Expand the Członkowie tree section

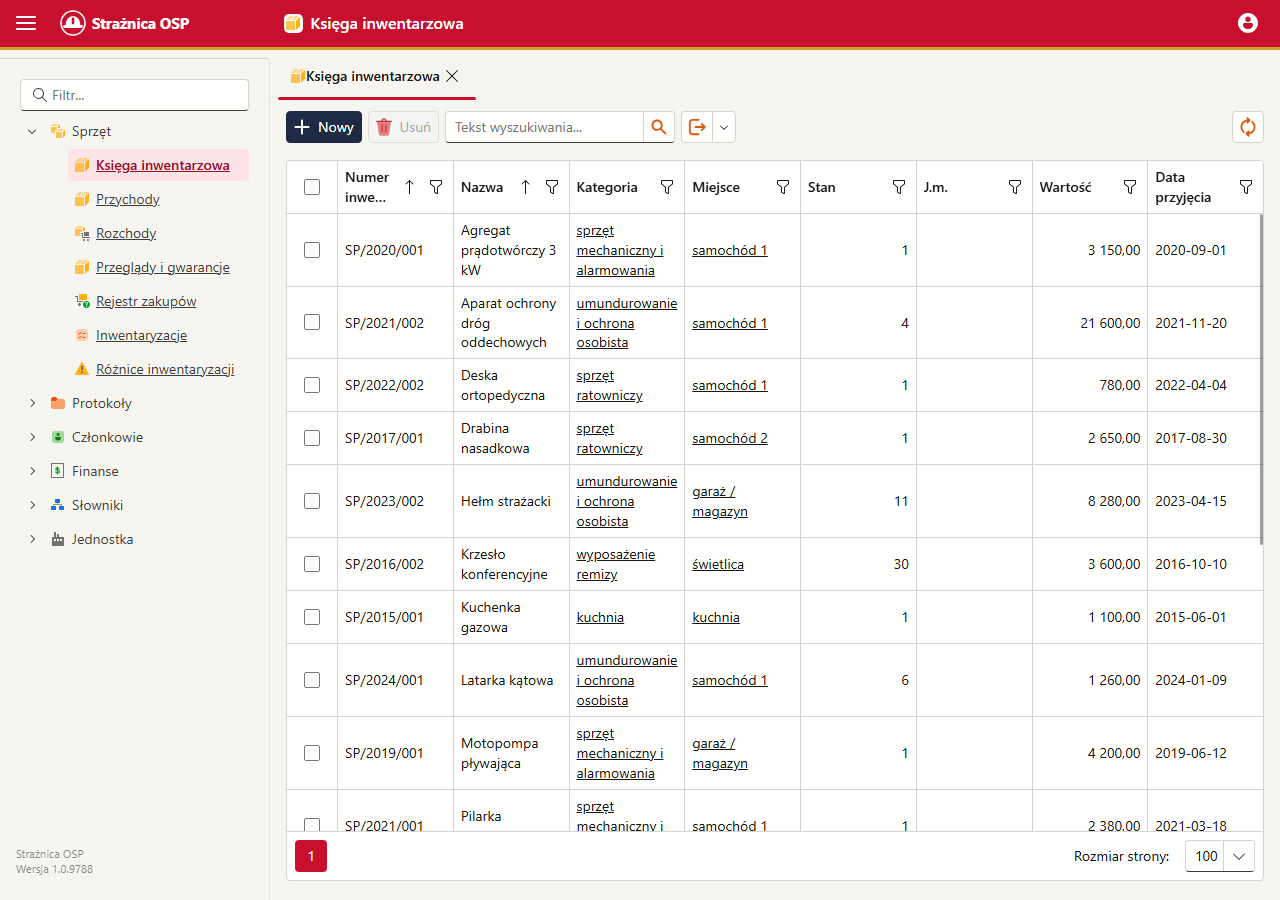coord(32,437)
